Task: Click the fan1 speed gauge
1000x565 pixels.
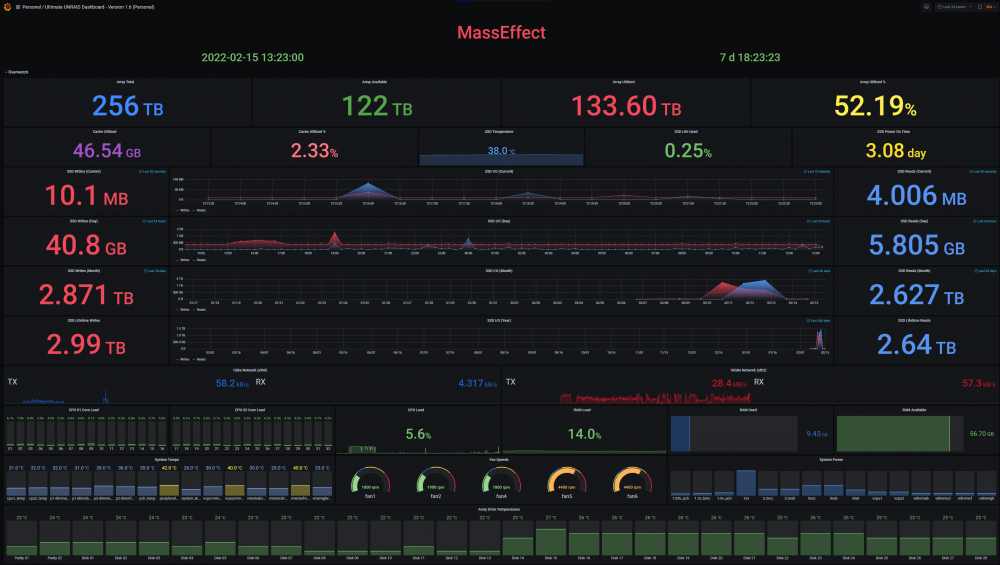Action: [370, 481]
